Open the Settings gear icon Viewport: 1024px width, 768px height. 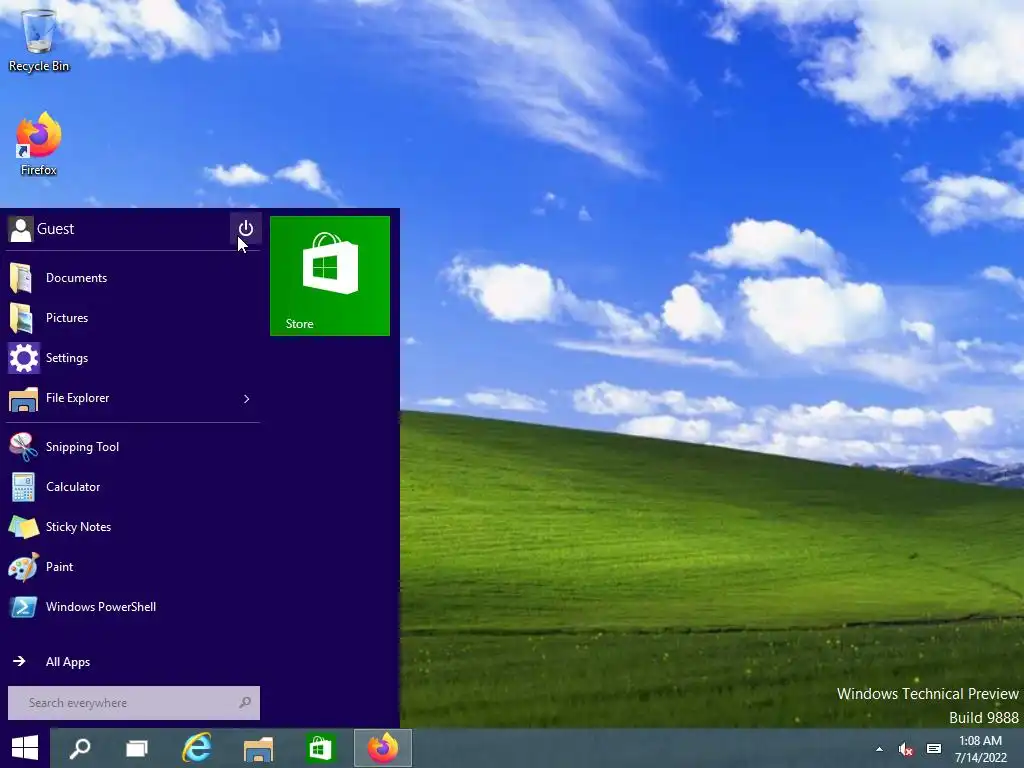[24, 358]
